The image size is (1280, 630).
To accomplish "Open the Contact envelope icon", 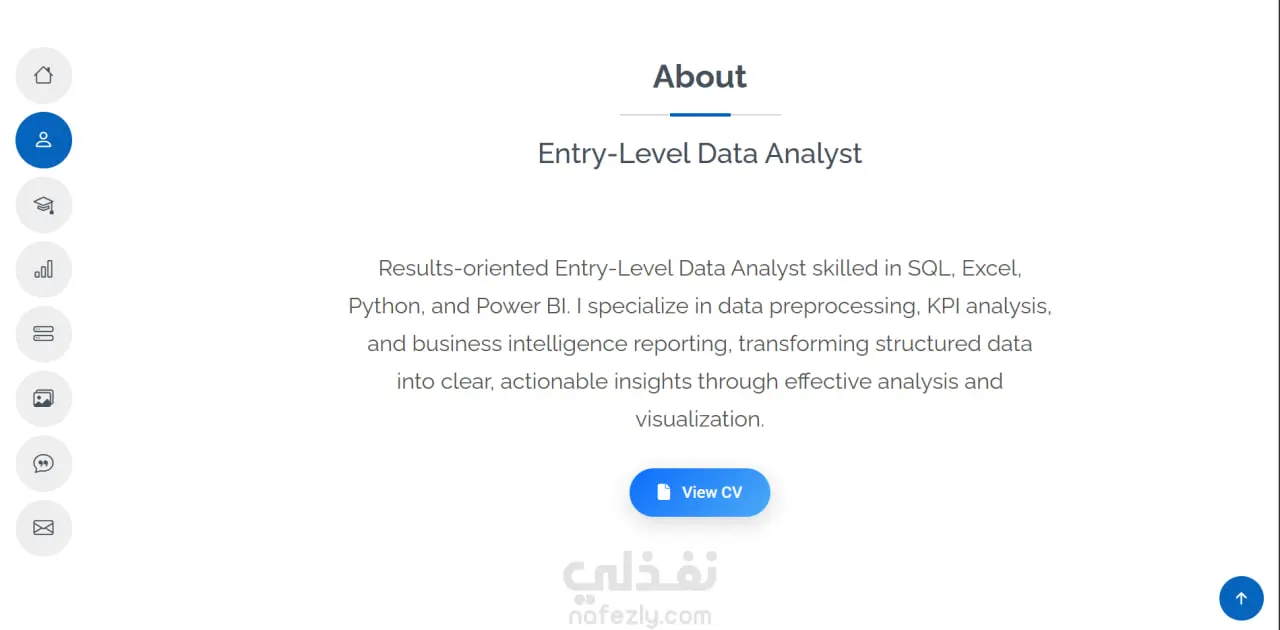I will coord(43,528).
